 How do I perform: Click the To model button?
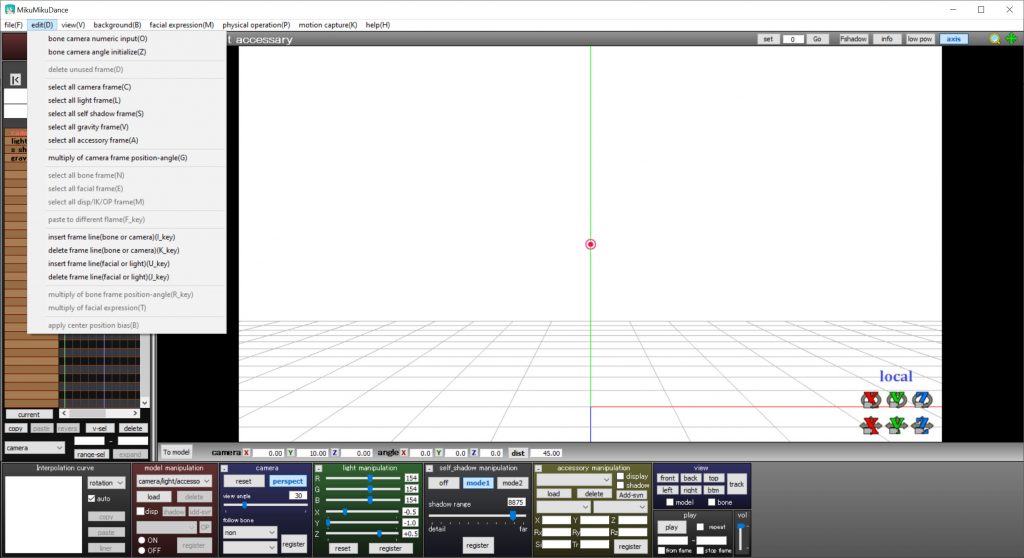click(x=176, y=452)
